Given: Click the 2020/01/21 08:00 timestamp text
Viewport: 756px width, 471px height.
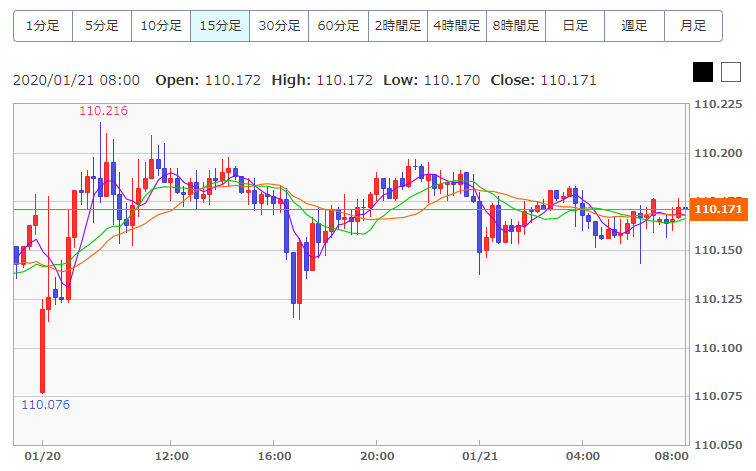Looking at the screenshot, I should tap(76, 80).
